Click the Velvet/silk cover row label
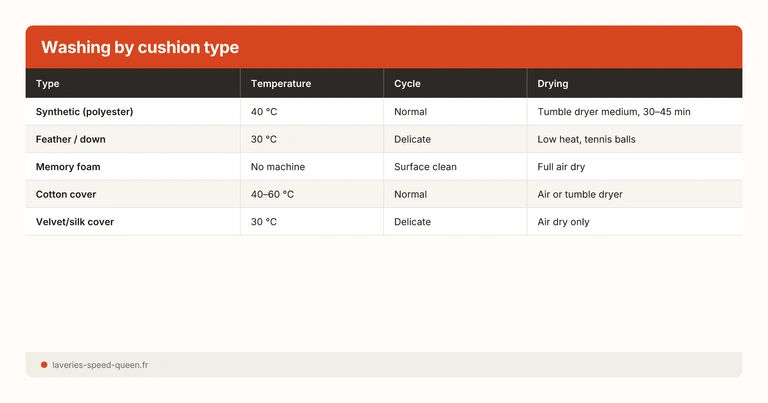The height and width of the screenshot is (403, 768). [x=75, y=222]
